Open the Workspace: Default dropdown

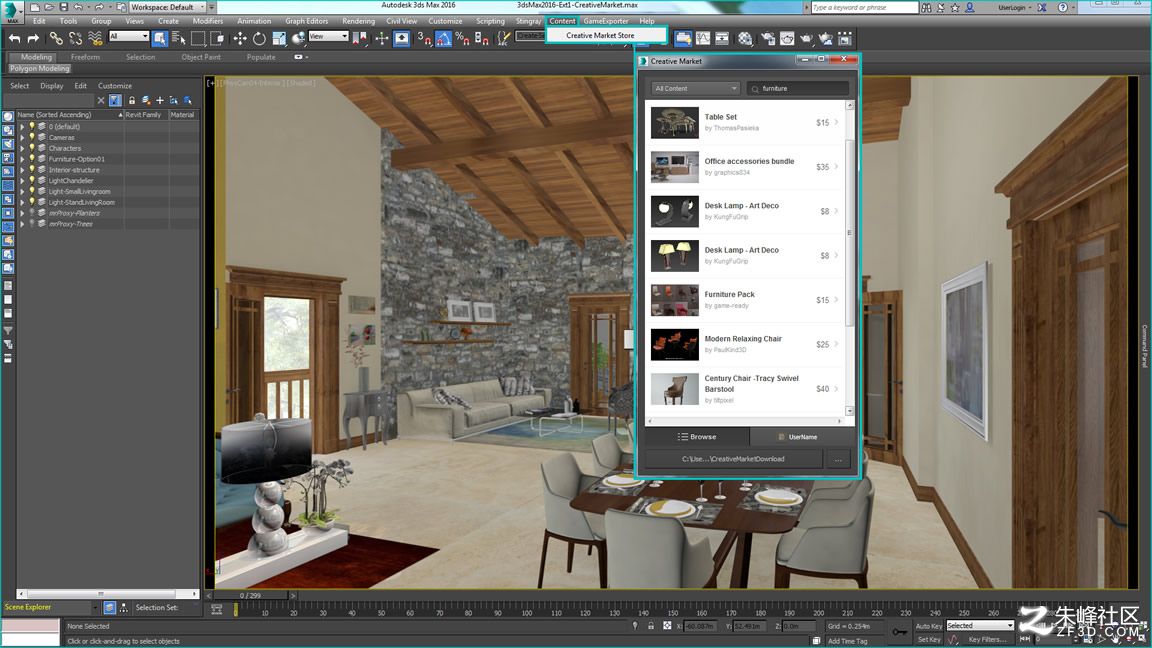pos(168,7)
